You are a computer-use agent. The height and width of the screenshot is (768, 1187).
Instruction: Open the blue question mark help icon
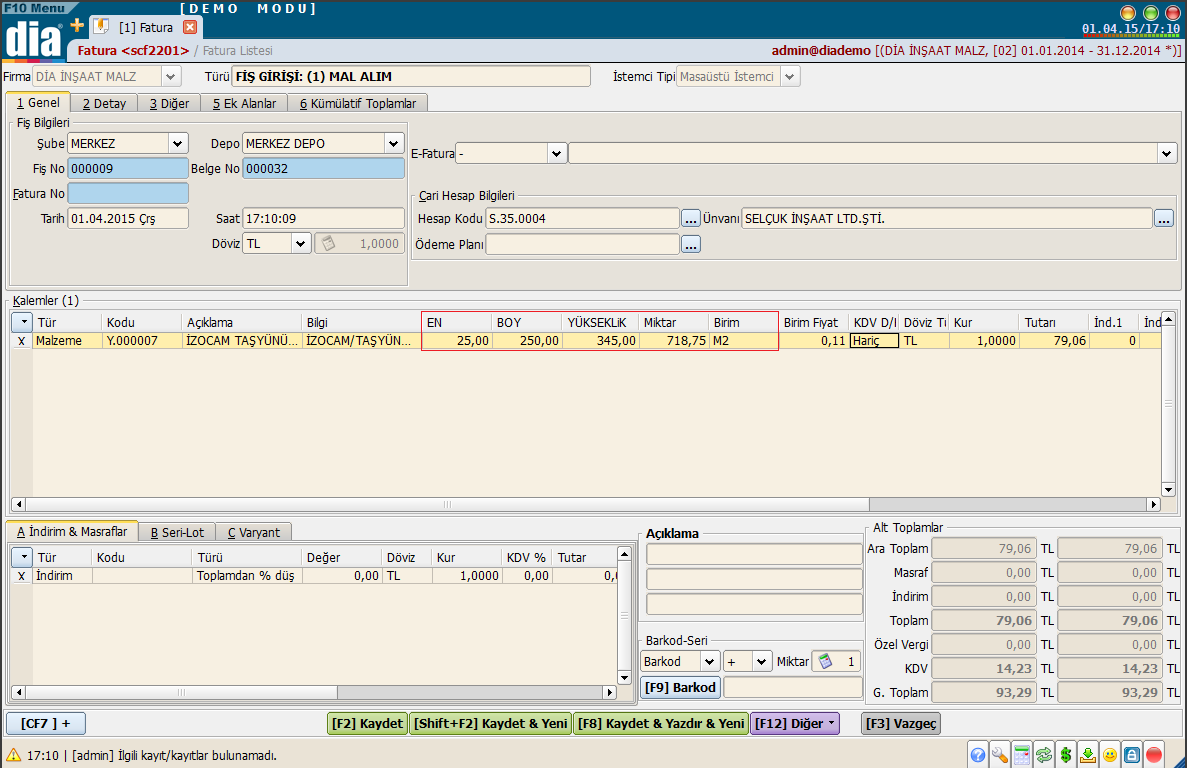coord(977,754)
